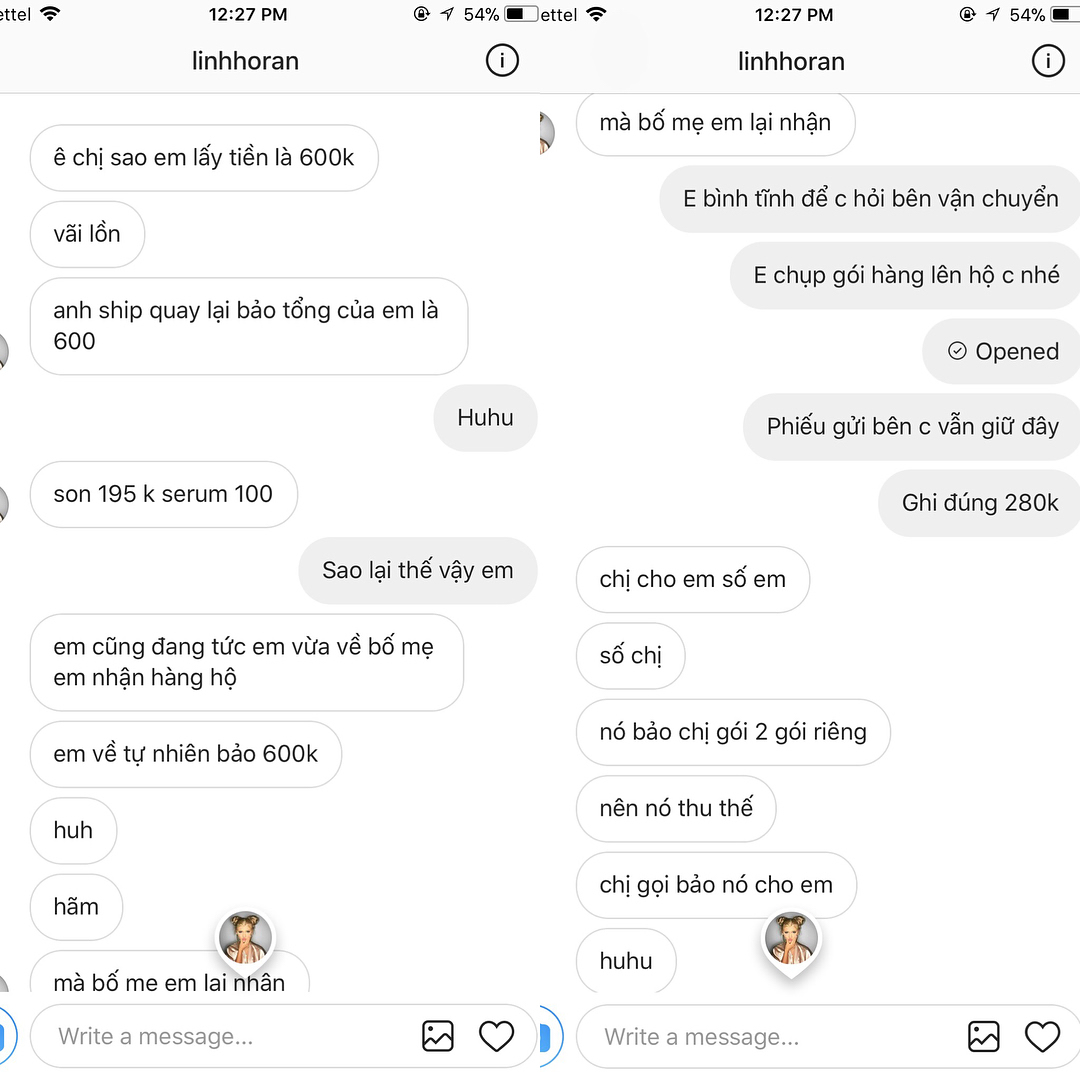1080x1080 pixels.
Task: Tap the "son 195 k serum 100" message
Action: [163, 494]
